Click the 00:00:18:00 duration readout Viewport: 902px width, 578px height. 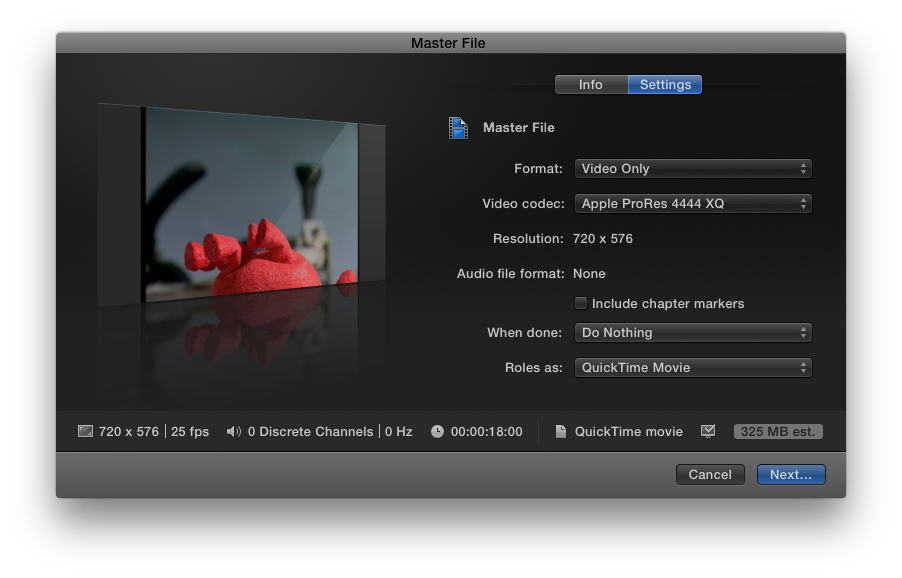click(x=487, y=431)
